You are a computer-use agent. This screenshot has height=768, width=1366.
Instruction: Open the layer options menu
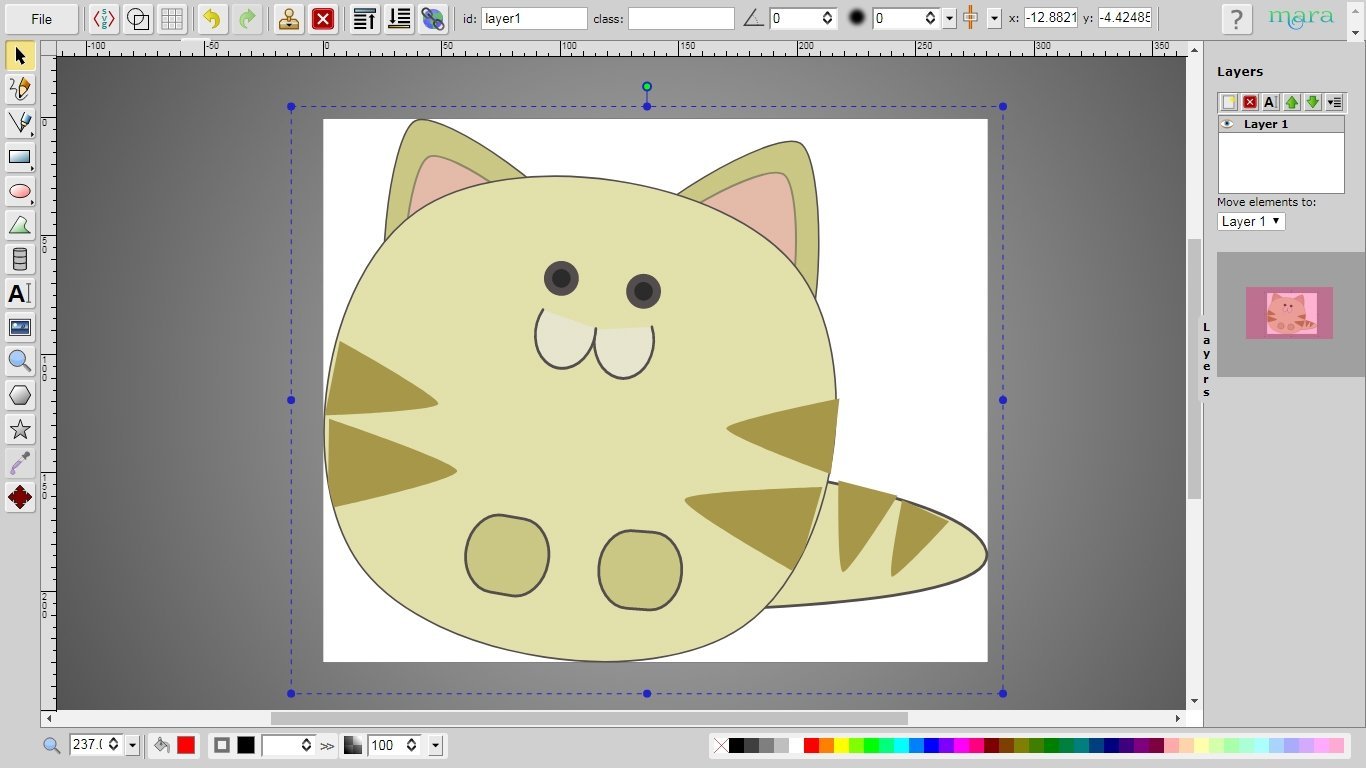(1334, 102)
